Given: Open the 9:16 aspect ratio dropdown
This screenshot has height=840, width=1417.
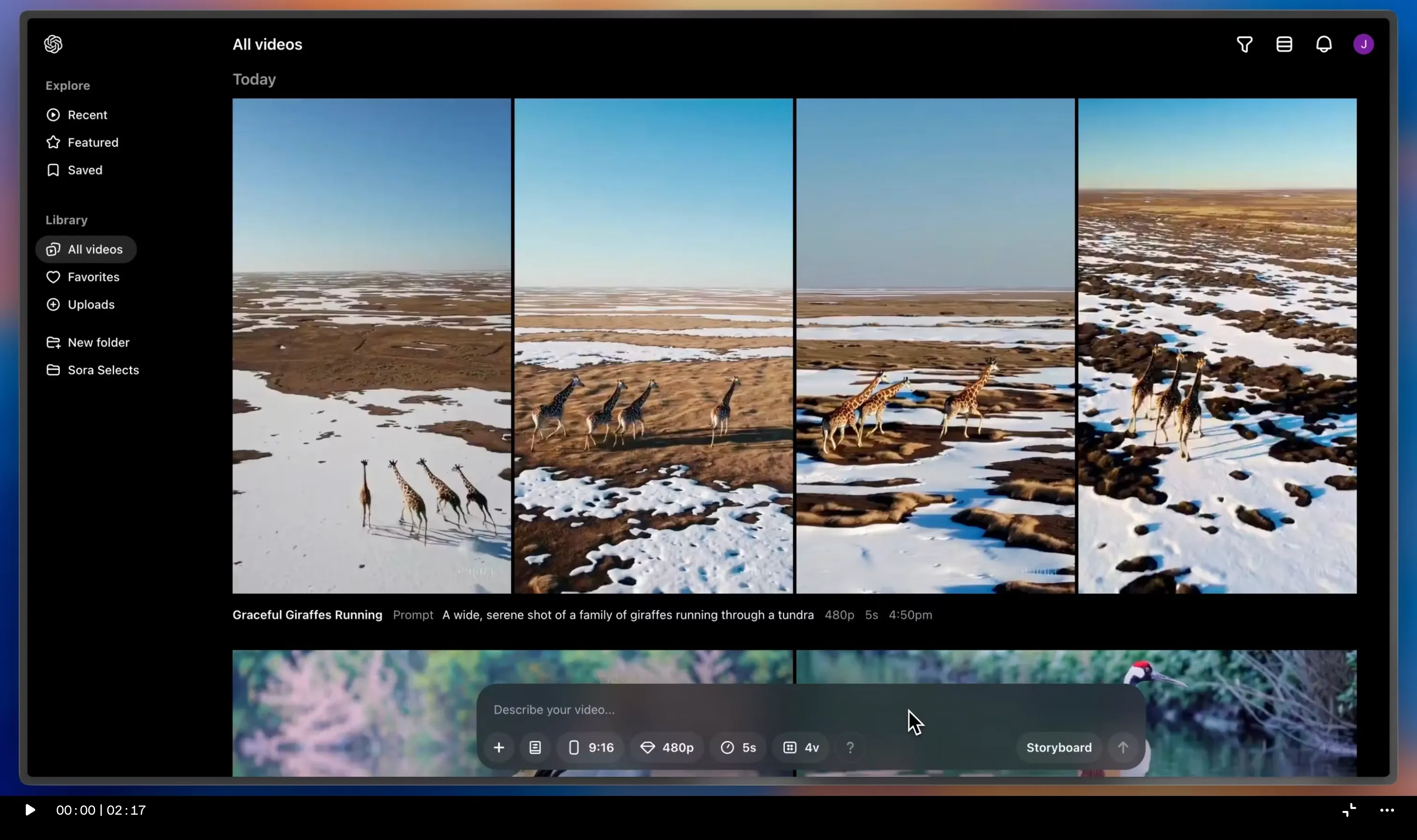Looking at the screenshot, I should click(x=590, y=748).
